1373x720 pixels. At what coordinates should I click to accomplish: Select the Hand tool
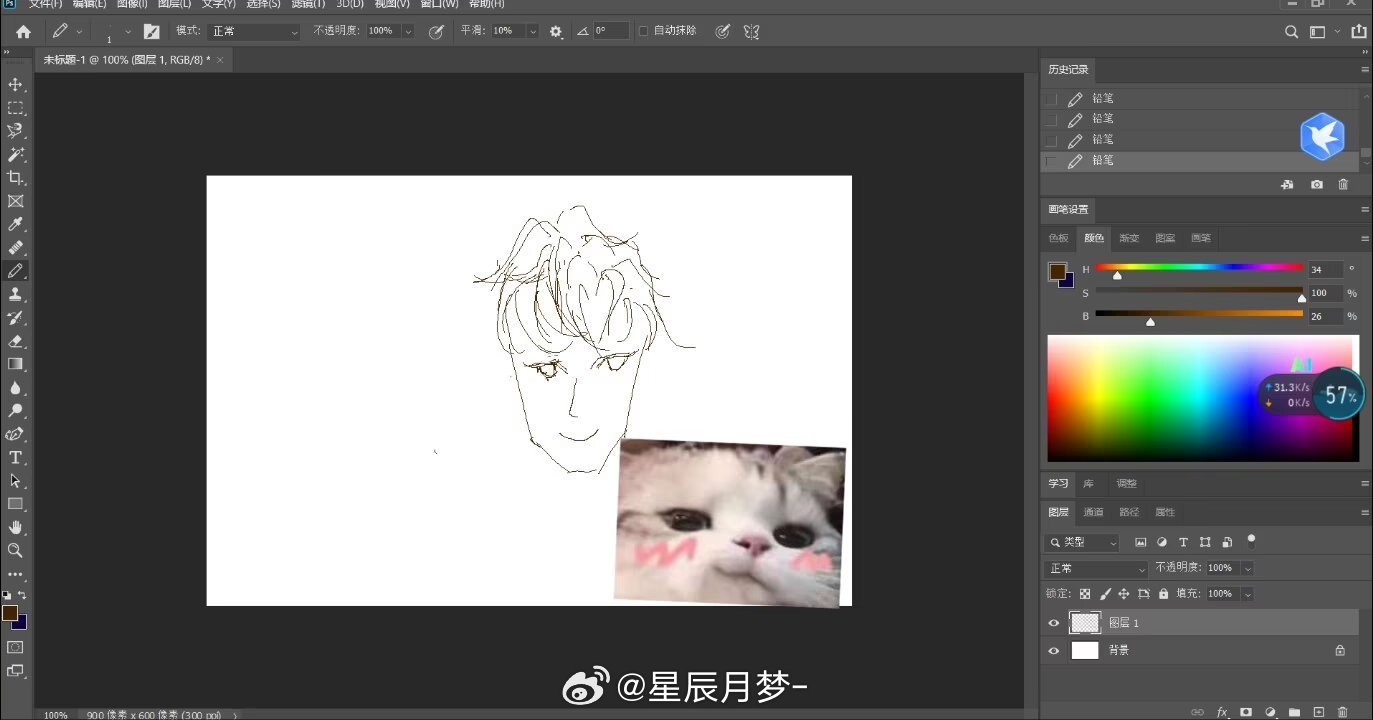point(15,527)
